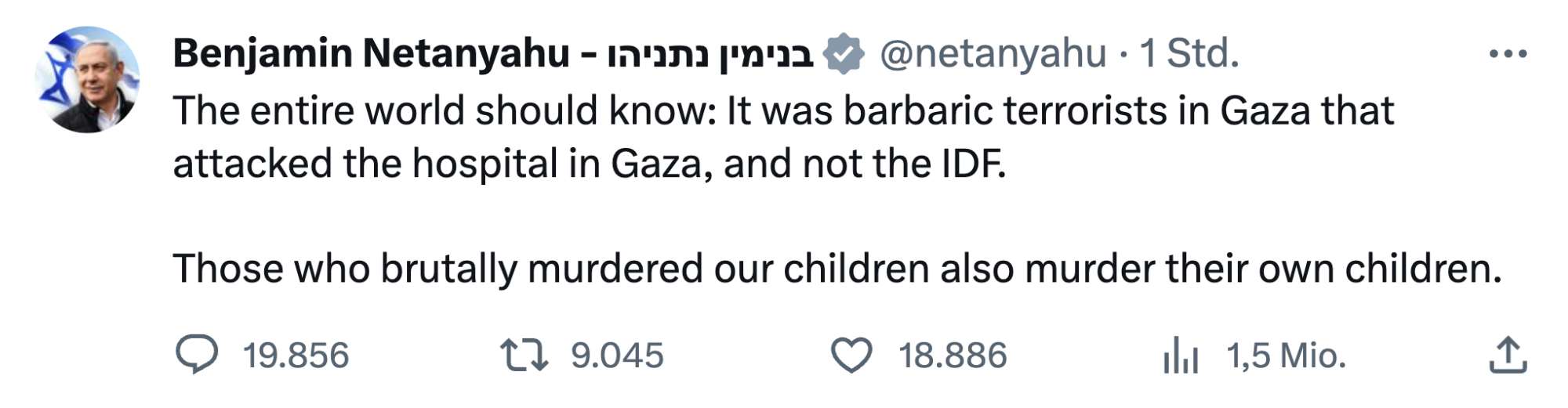Click the 1,5 Mio. views count

point(1286,356)
